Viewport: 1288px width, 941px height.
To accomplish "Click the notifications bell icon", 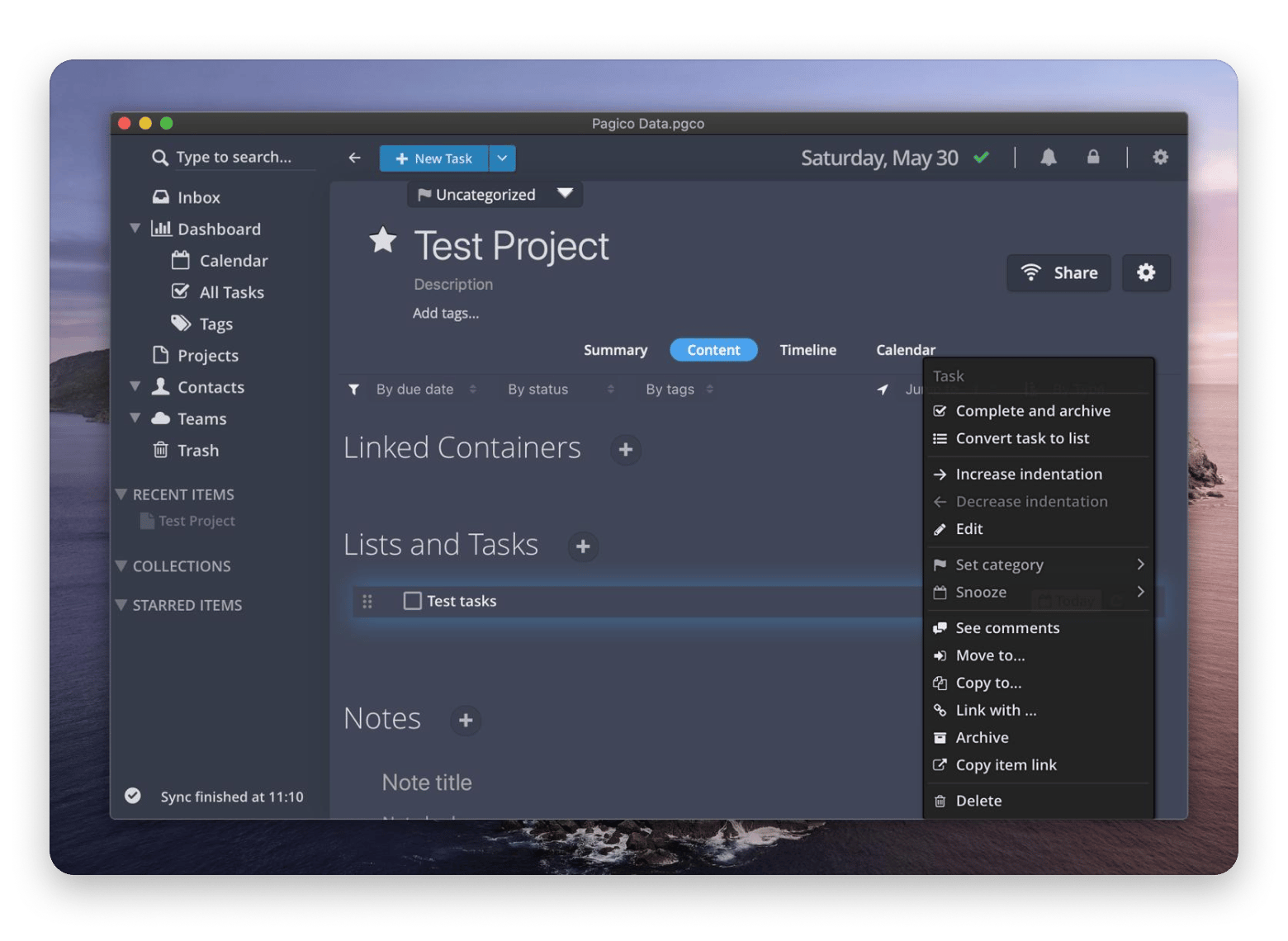I will (x=1048, y=158).
